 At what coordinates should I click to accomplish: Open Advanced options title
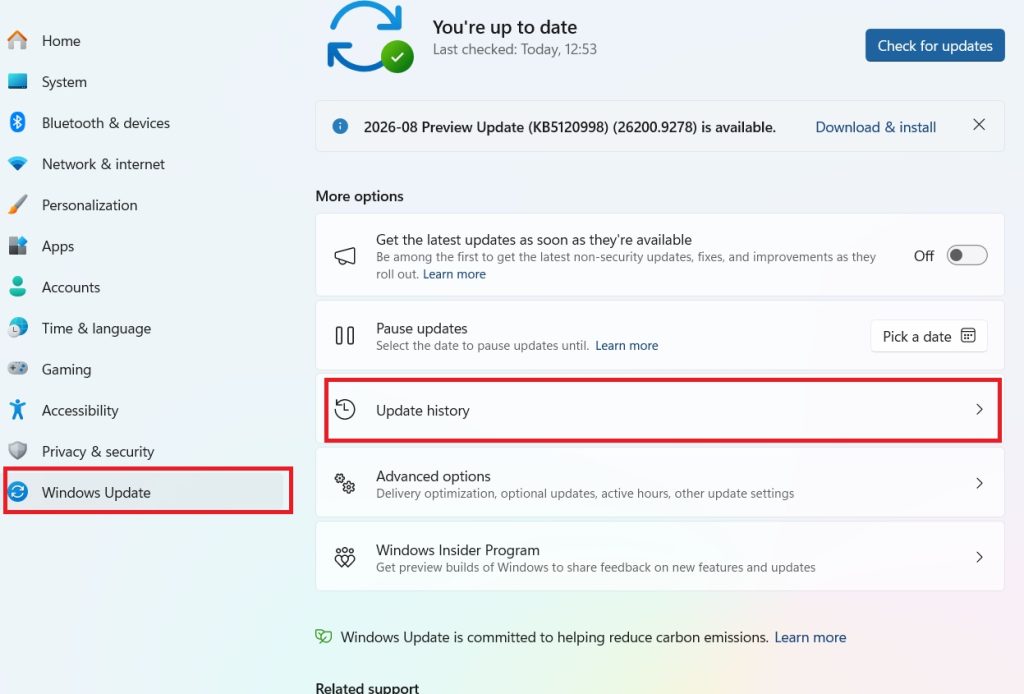click(433, 476)
